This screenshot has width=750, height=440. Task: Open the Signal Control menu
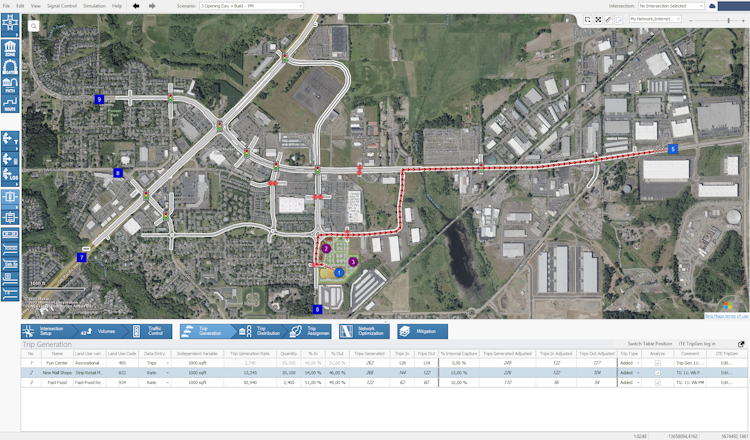pyautogui.click(x=62, y=6)
